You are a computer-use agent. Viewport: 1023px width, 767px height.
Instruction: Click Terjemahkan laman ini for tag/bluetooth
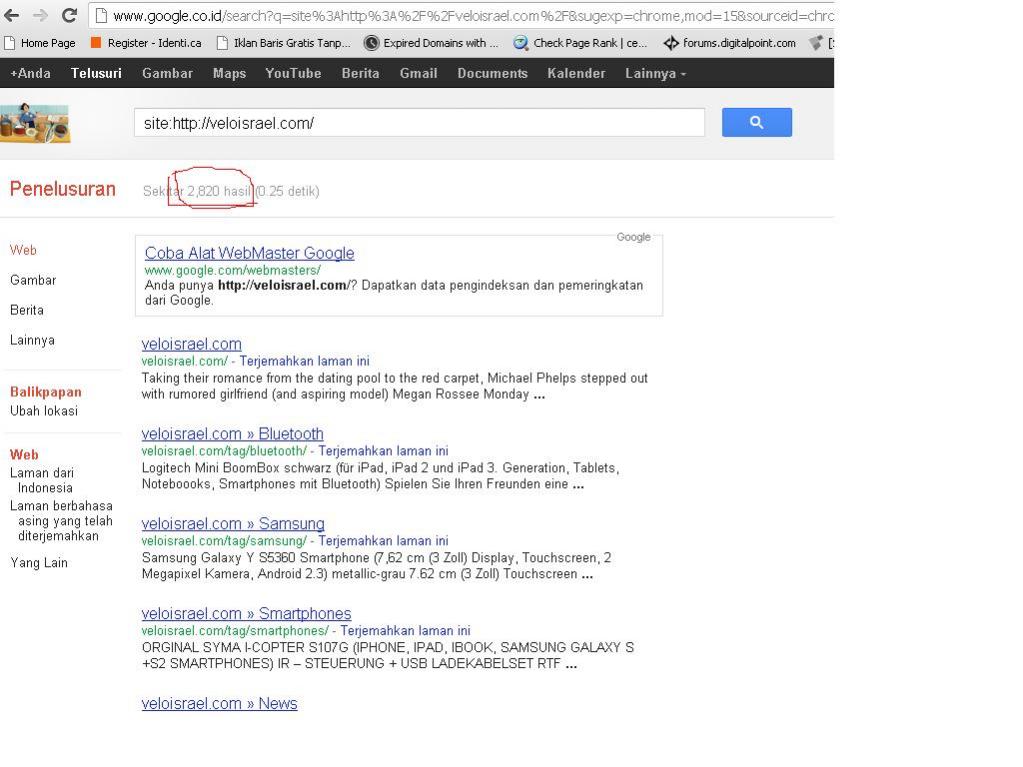click(x=383, y=451)
